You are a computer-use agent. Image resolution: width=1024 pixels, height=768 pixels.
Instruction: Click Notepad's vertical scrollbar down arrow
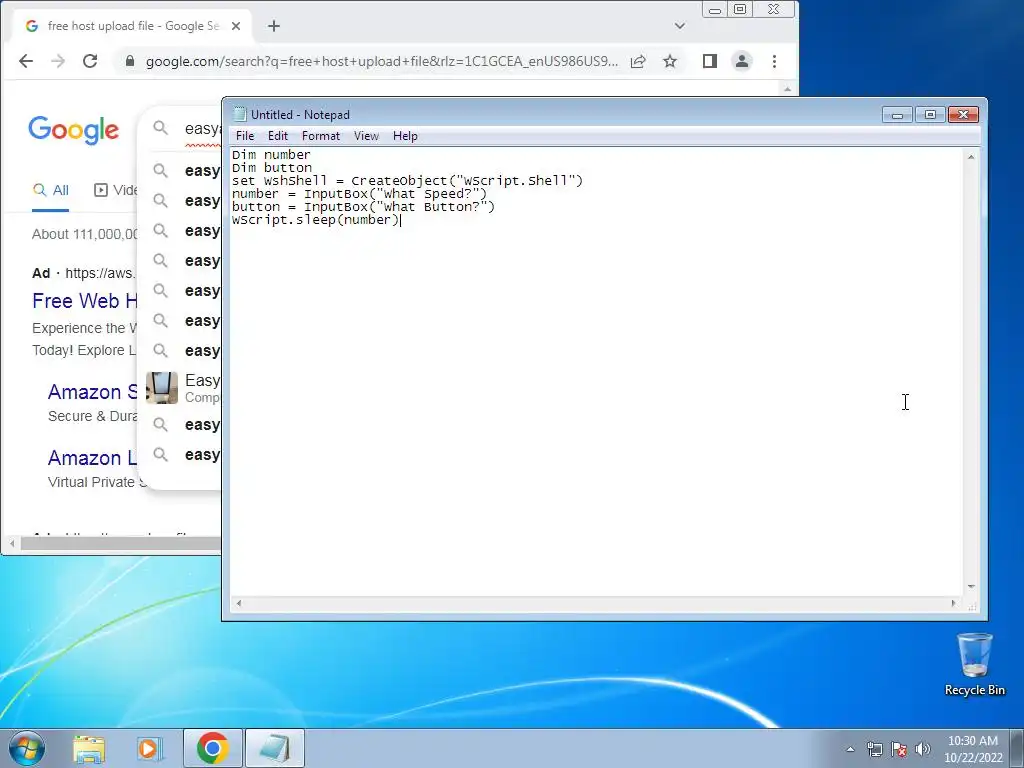(x=971, y=586)
